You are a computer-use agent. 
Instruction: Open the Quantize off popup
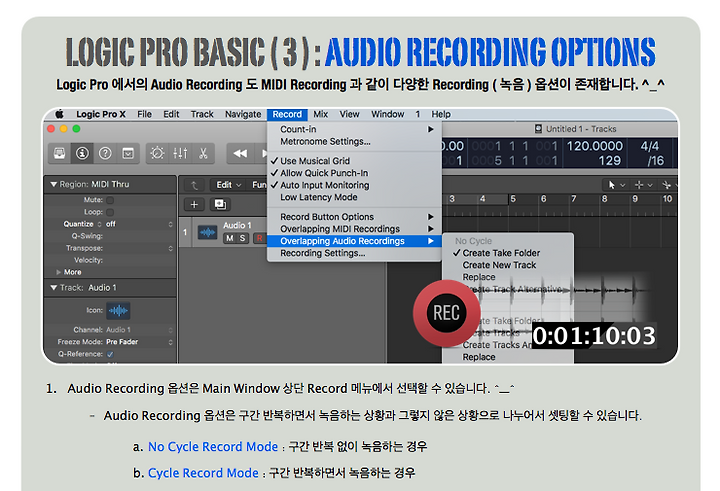[x=140, y=224]
